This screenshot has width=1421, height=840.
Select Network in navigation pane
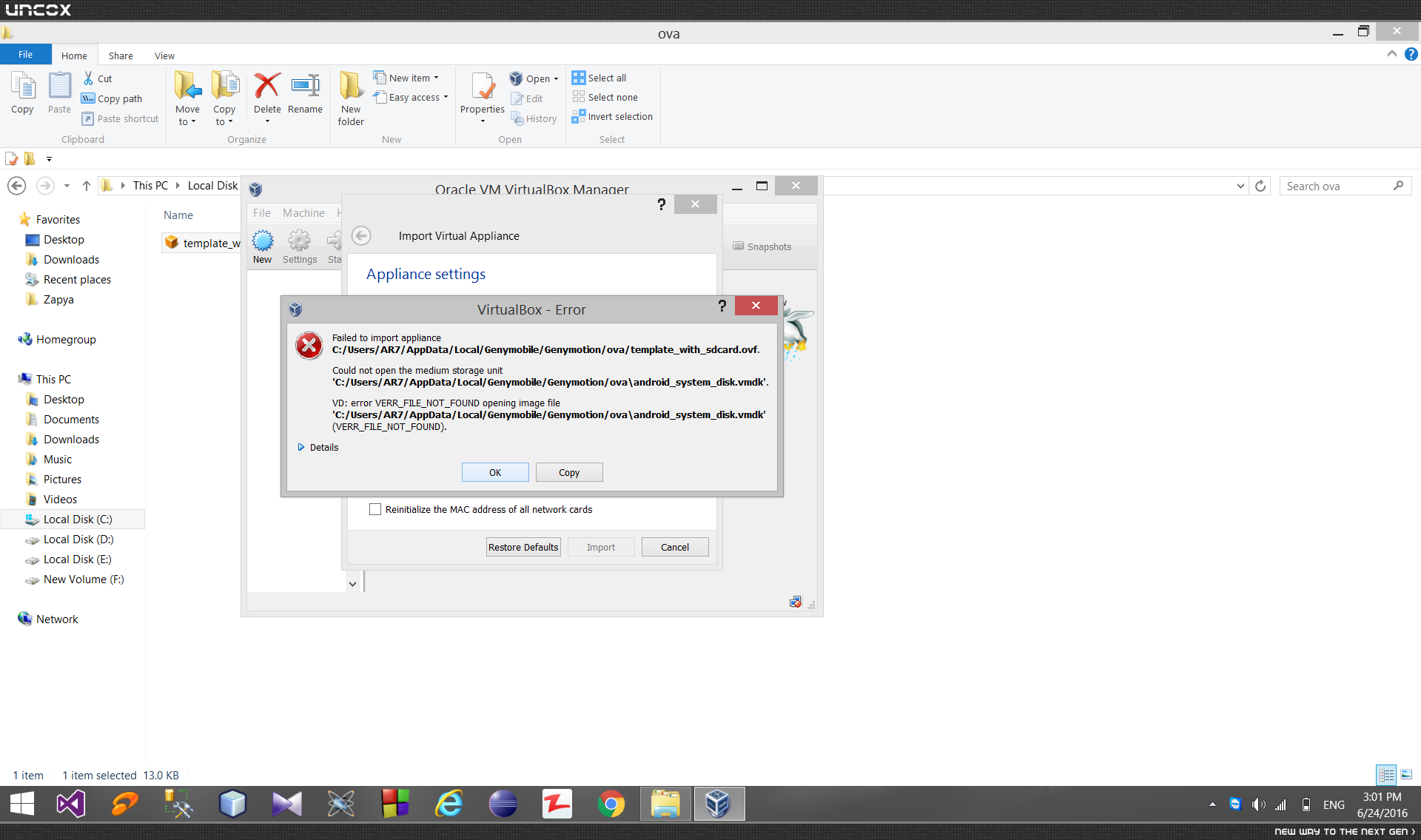tap(57, 619)
